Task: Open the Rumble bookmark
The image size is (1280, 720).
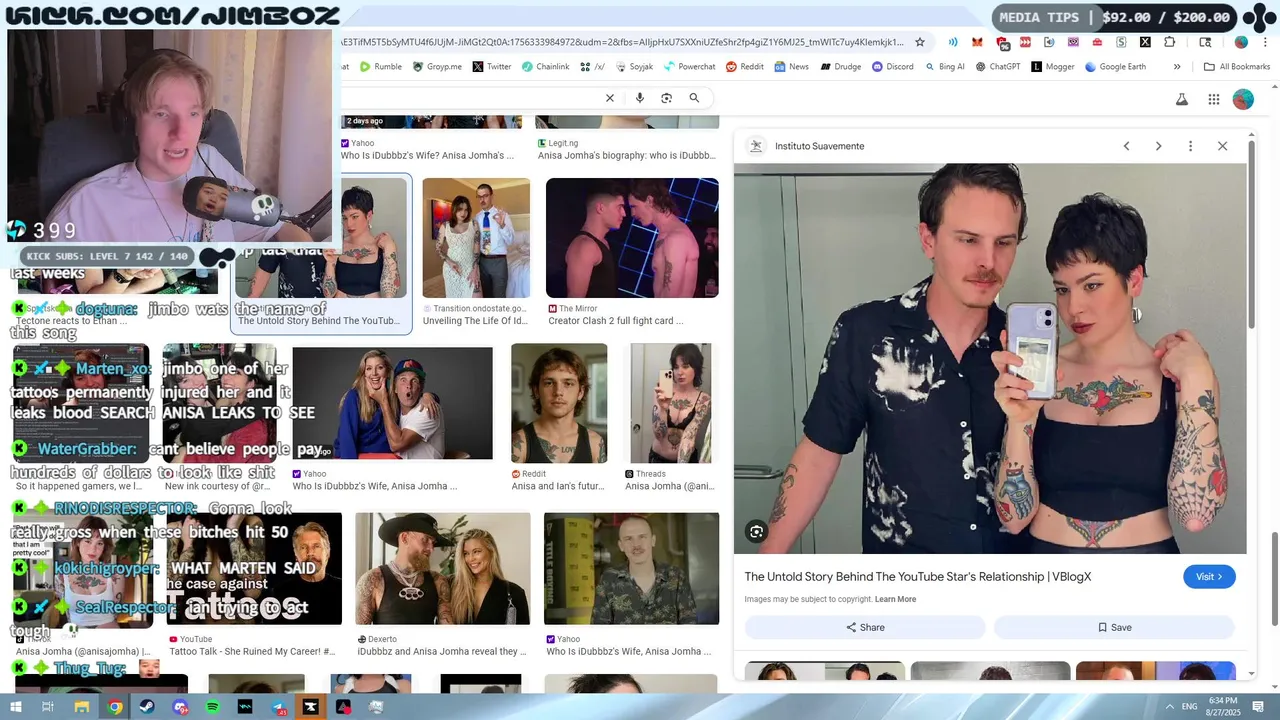Action: click(x=381, y=67)
